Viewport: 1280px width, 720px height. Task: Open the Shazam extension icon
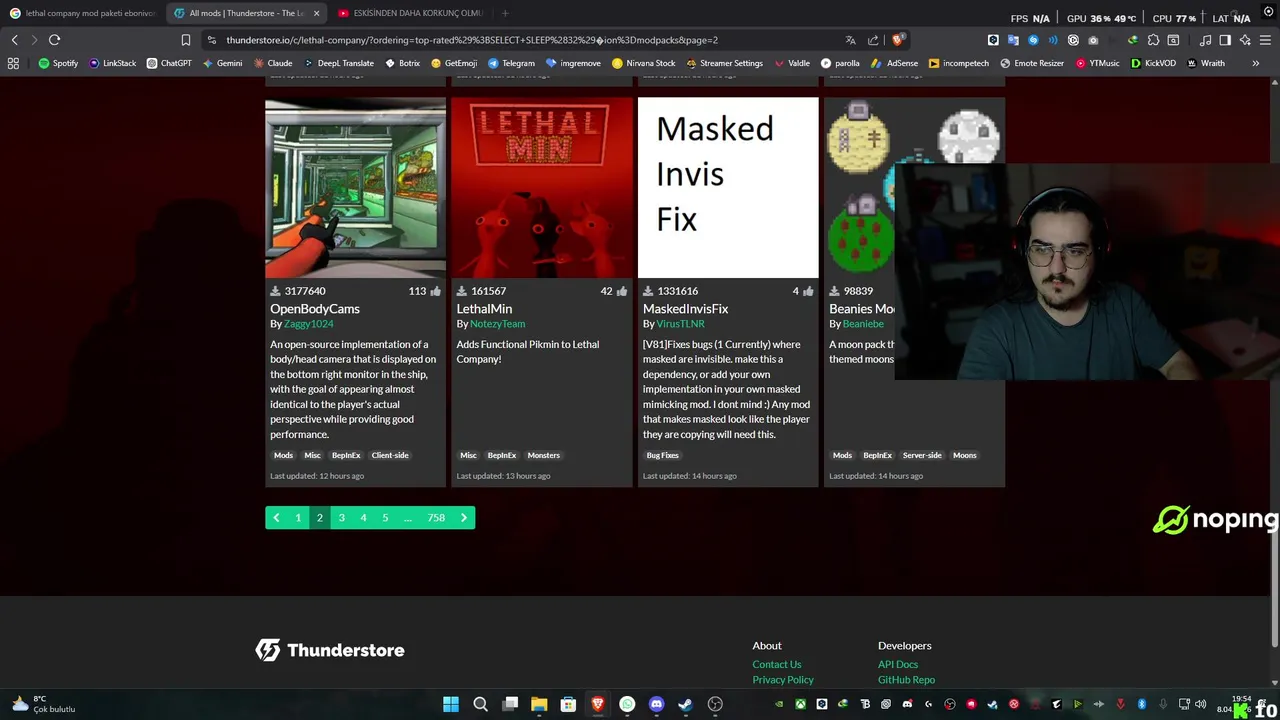1033,40
